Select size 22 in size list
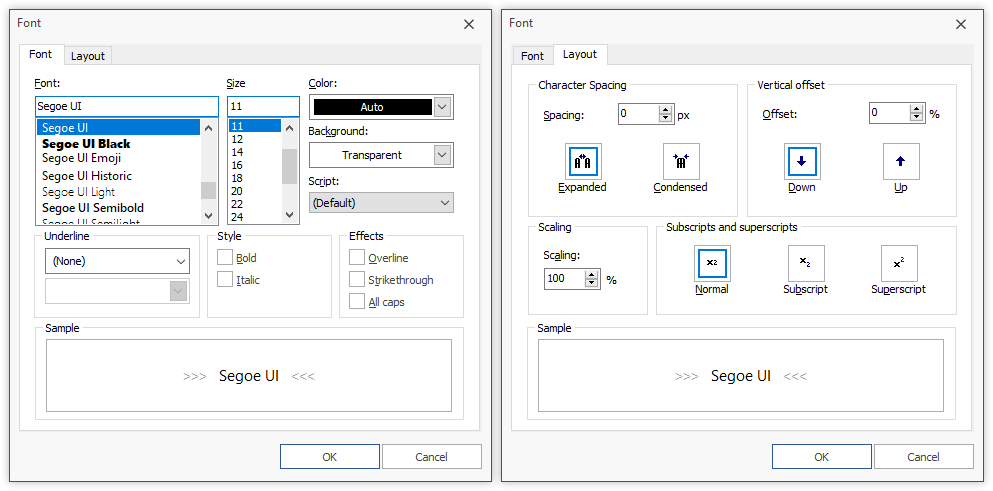Screen dimensions: 993x491 coord(255,204)
